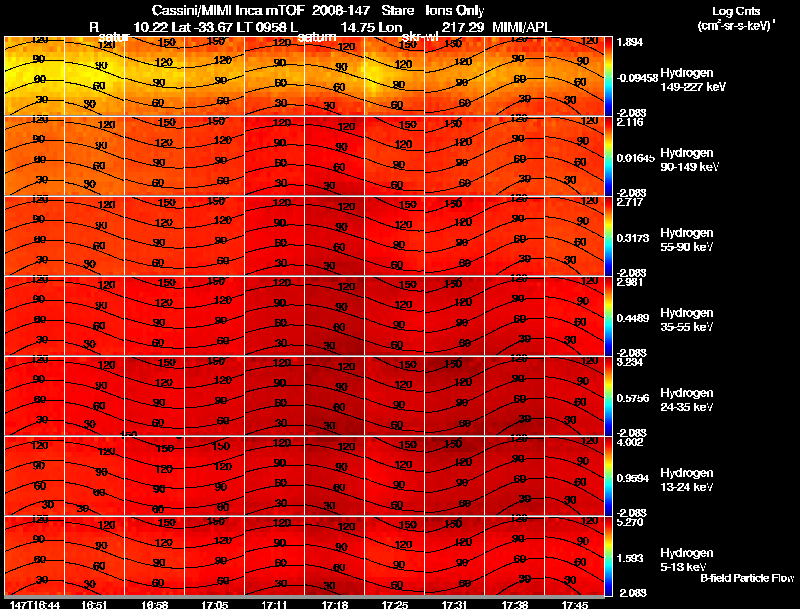The image size is (800, 609).
Task: Click the '17:45' time axis label
Action: [575, 605]
